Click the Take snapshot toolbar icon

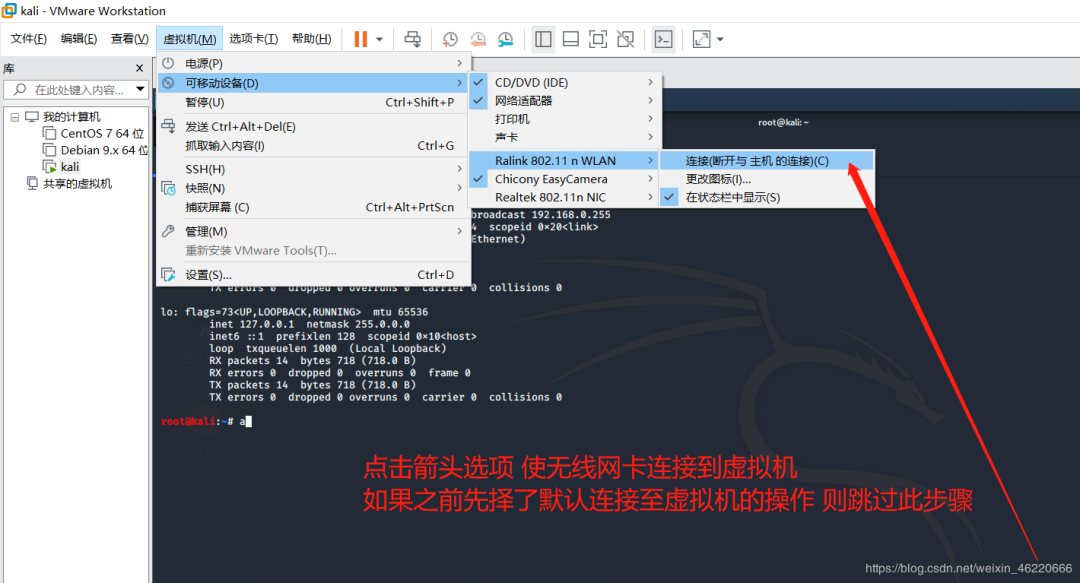pyautogui.click(x=450, y=39)
